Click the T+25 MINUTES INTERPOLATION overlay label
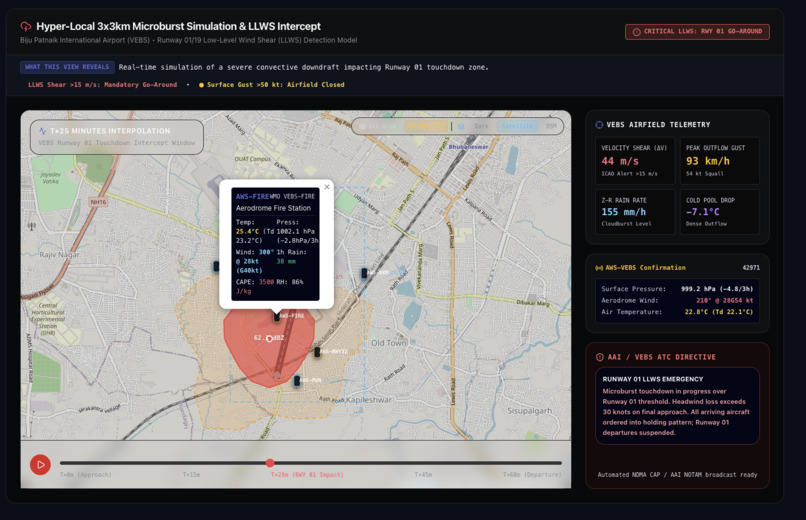806x520 pixels. pos(110,131)
